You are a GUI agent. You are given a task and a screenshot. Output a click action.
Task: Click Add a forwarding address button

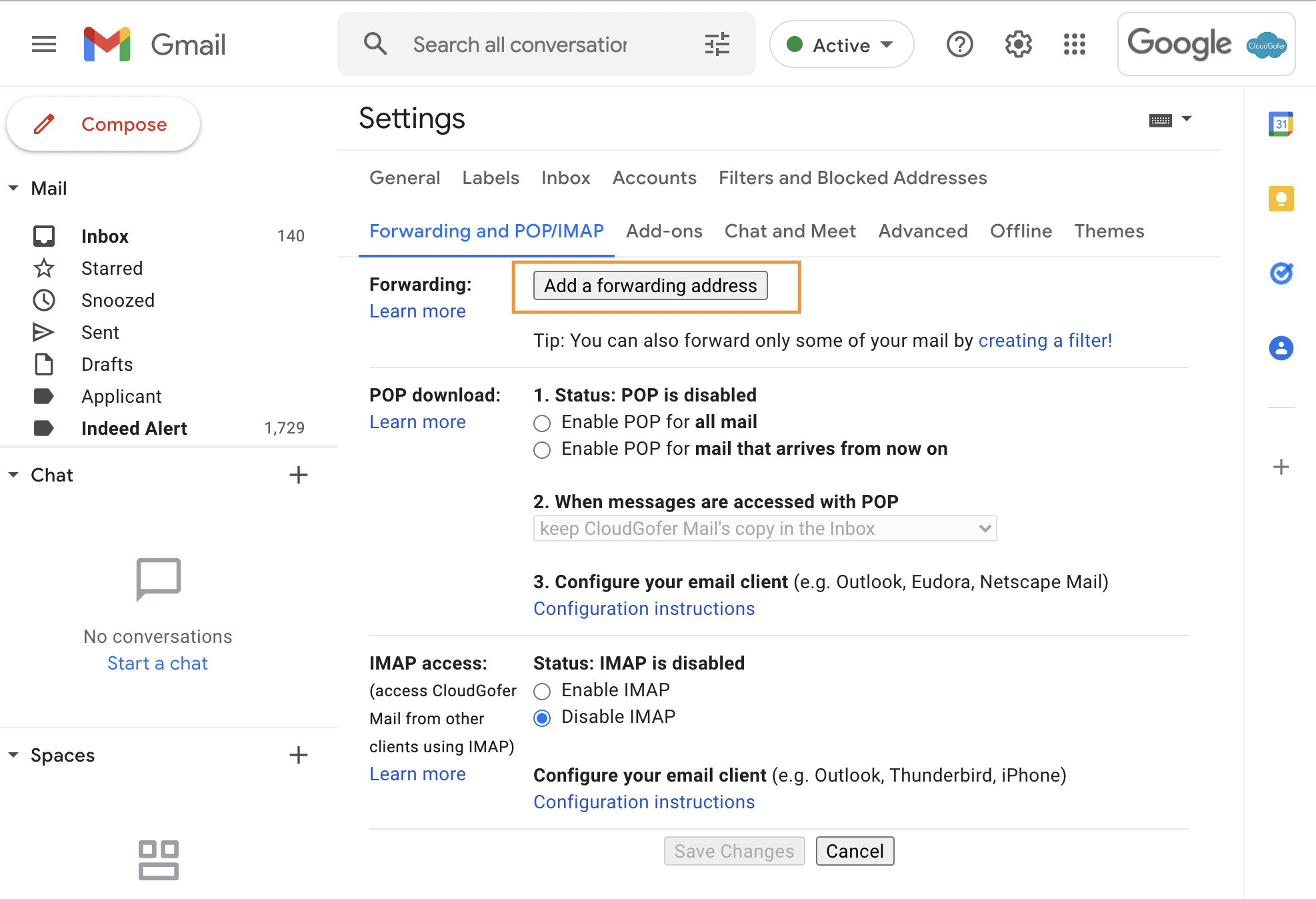click(x=651, y=285)
